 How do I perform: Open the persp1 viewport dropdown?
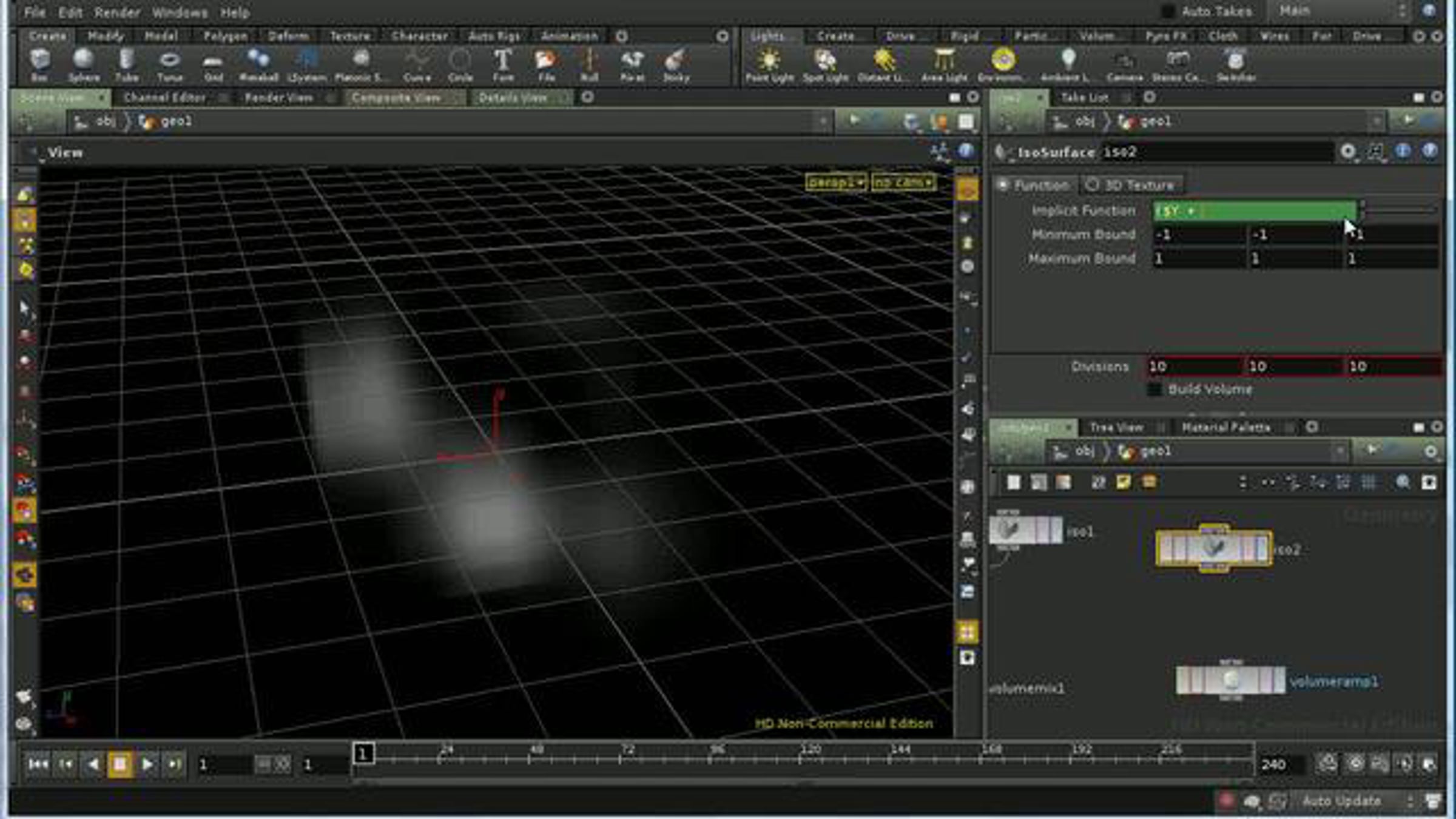coord(835,182)
